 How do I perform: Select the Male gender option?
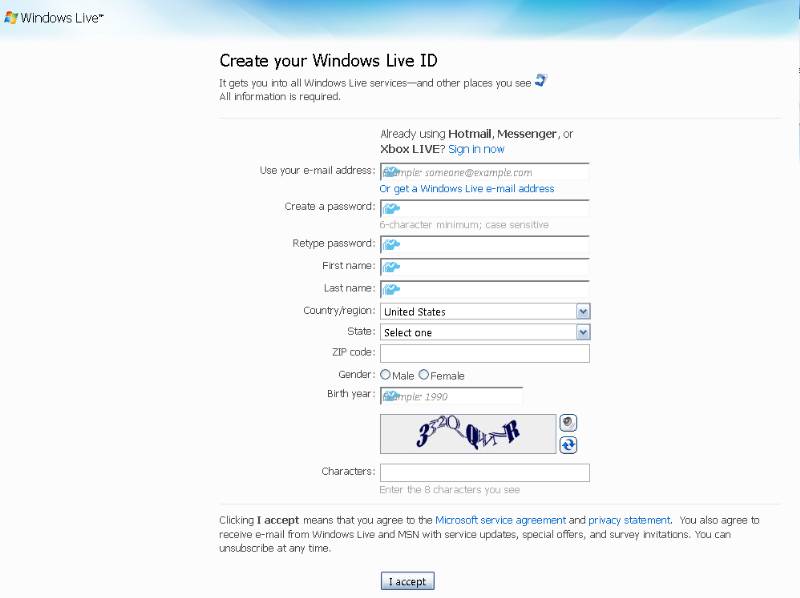385,375
